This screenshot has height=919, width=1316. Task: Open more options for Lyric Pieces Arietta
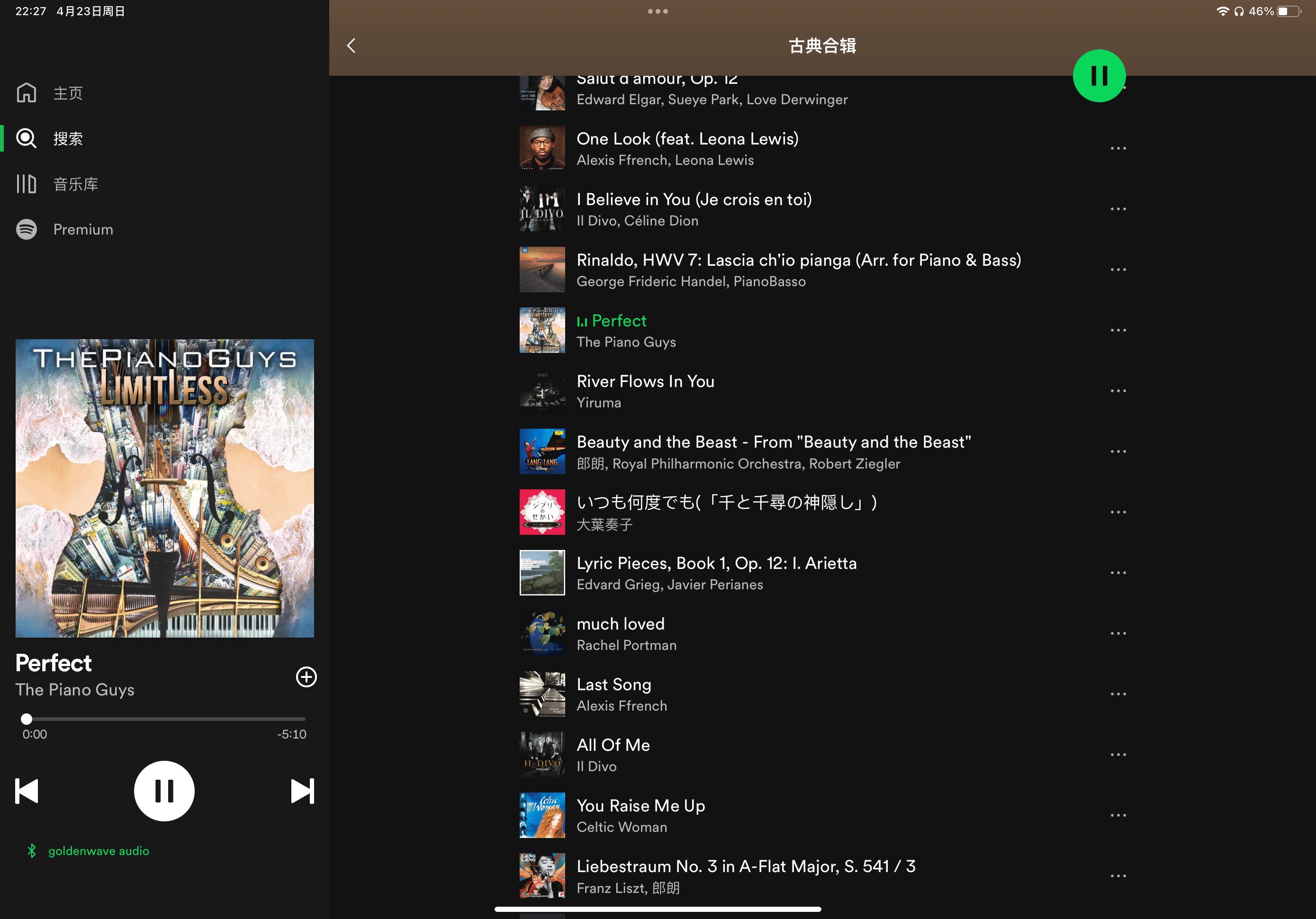pos(1118,573)
